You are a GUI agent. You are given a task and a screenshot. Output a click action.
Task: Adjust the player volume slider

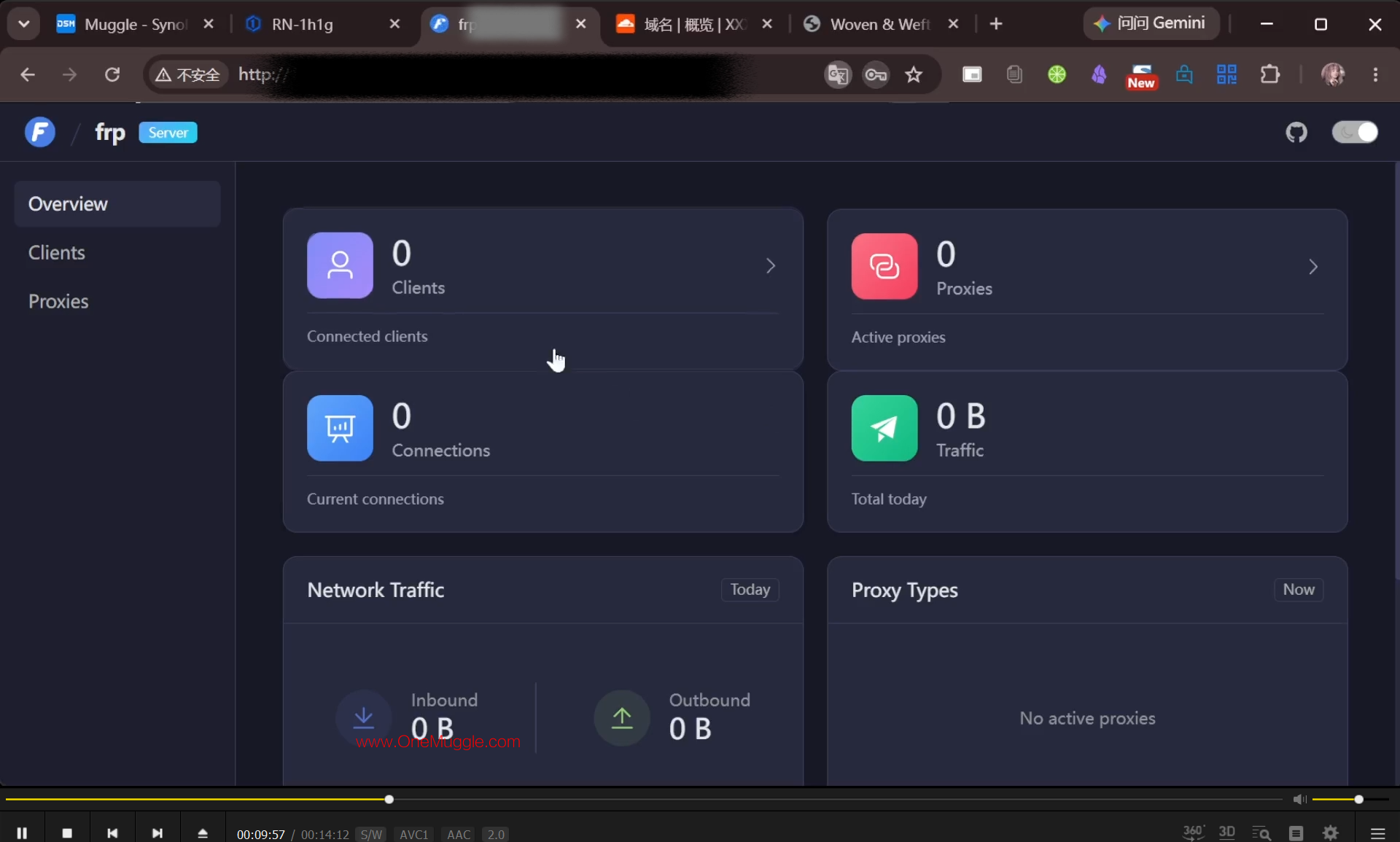coord(1349,800)
